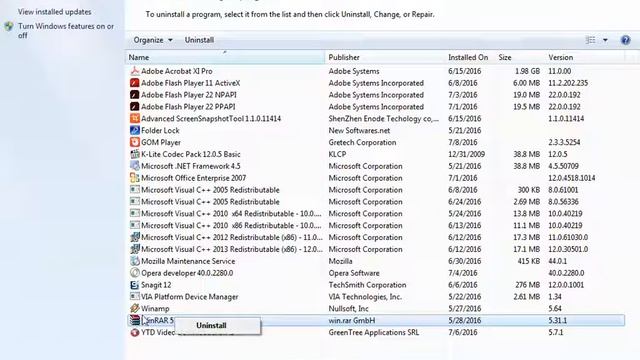Click the Microsoft .NET Framework 4.5 icon
Viewport: 640px width, 360px height.
(x=135, y=166)
